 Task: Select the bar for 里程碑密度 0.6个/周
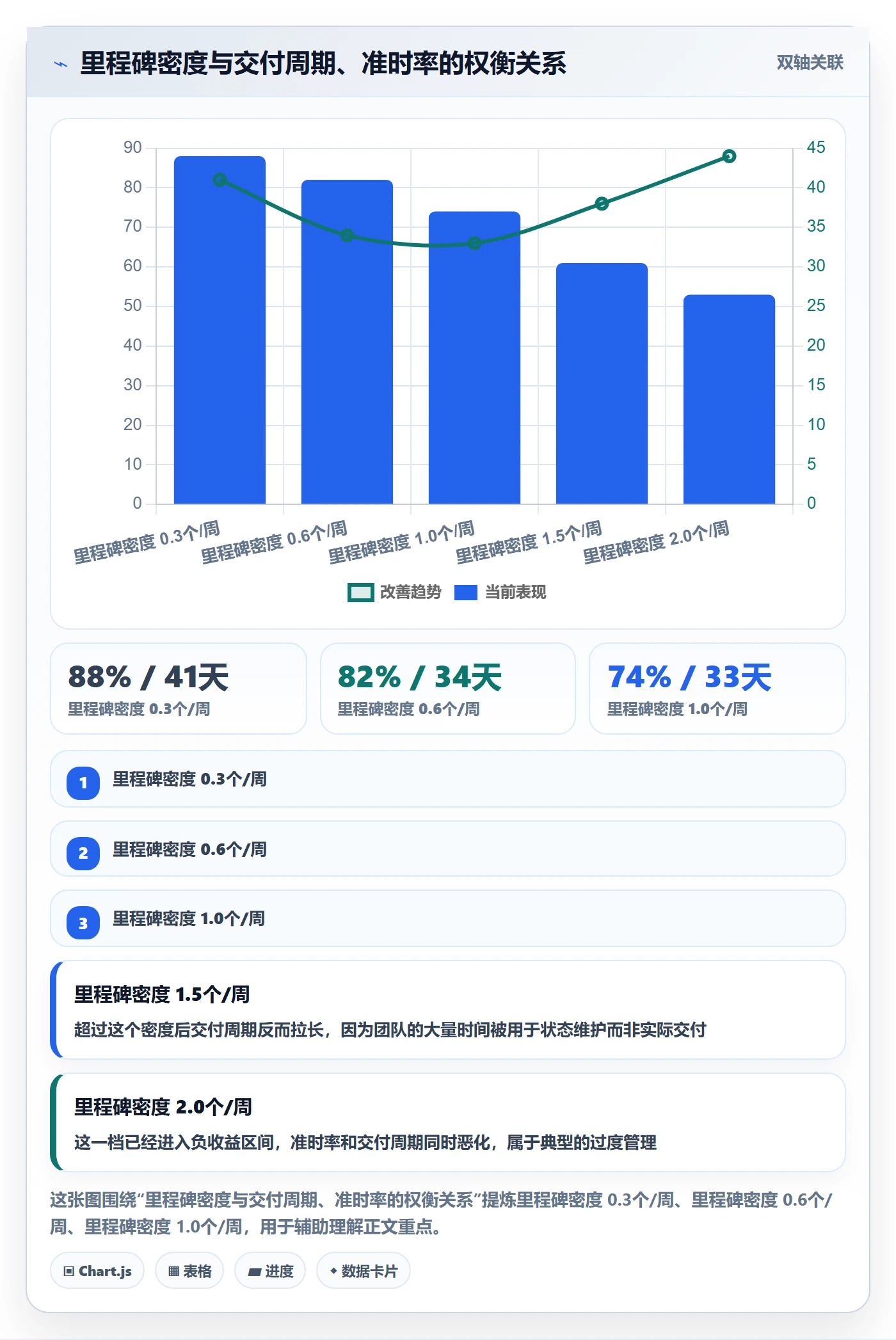coord(347,342)
